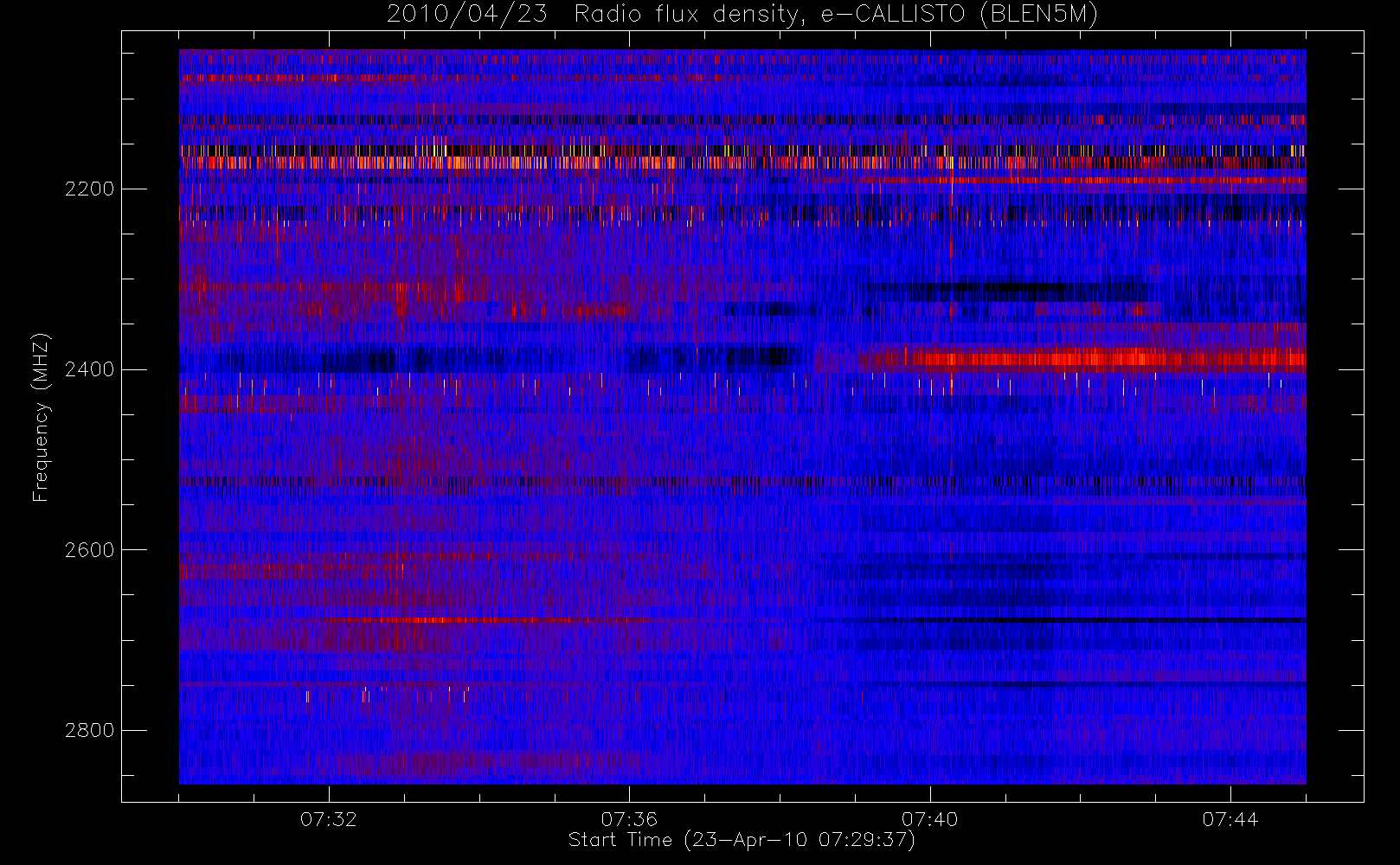This screenshot has height=865, width=1400.
Task: Click the Start Time axis label
Action: [x=742, y=840]
